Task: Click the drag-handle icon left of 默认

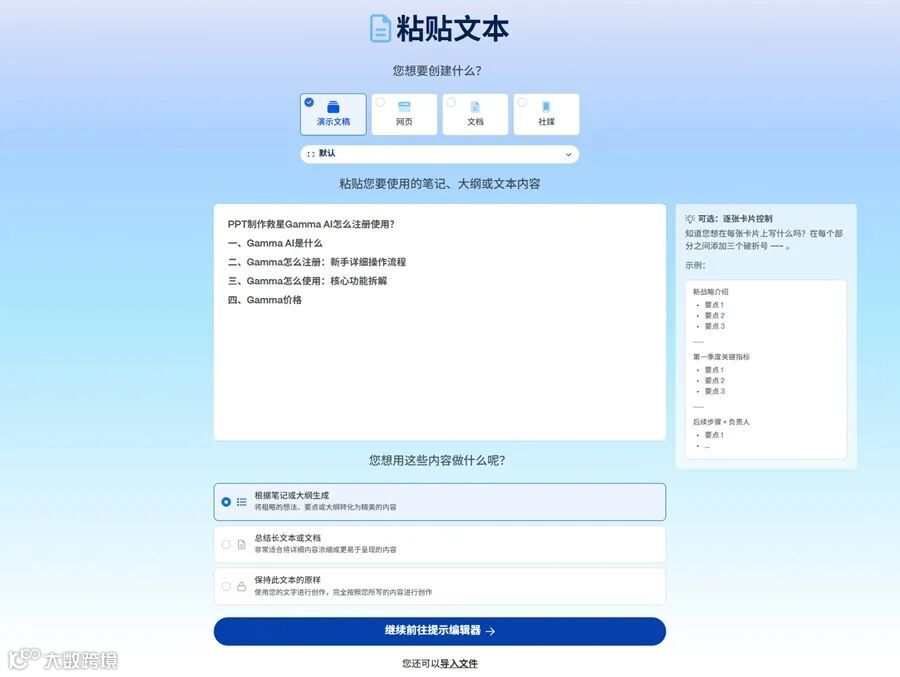Action: coord(311,154)
